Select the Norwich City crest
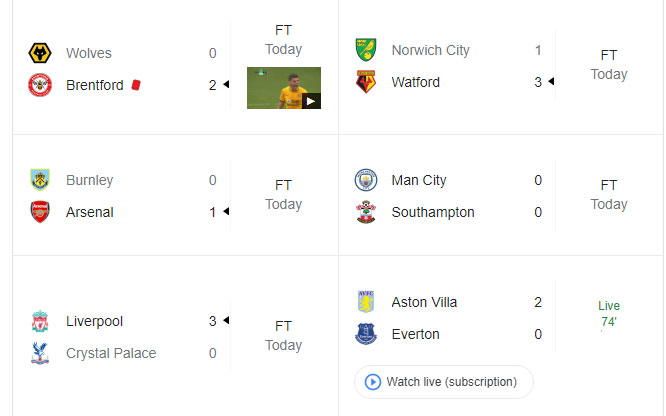The width and height of the screenshot is (666, 416). 366,50
